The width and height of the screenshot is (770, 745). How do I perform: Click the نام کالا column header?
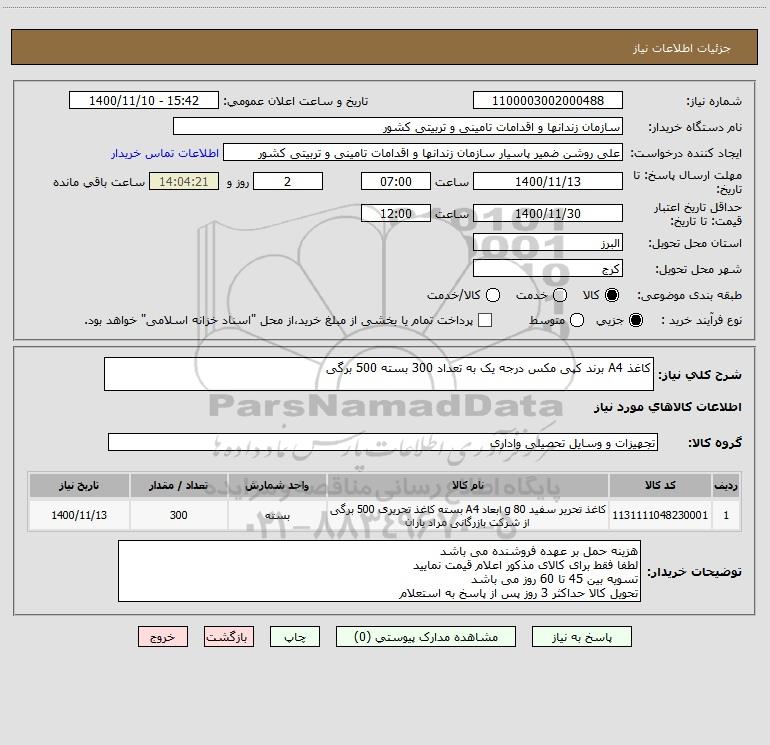coord(468,485)
